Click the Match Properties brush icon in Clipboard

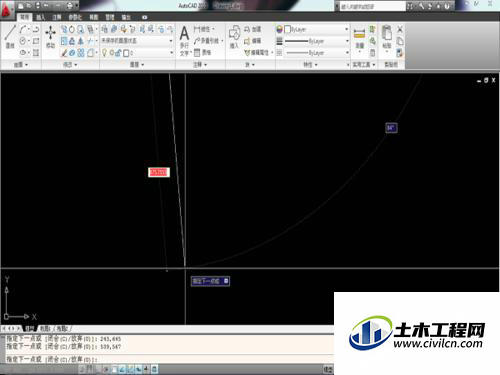[x=399, y=53]
